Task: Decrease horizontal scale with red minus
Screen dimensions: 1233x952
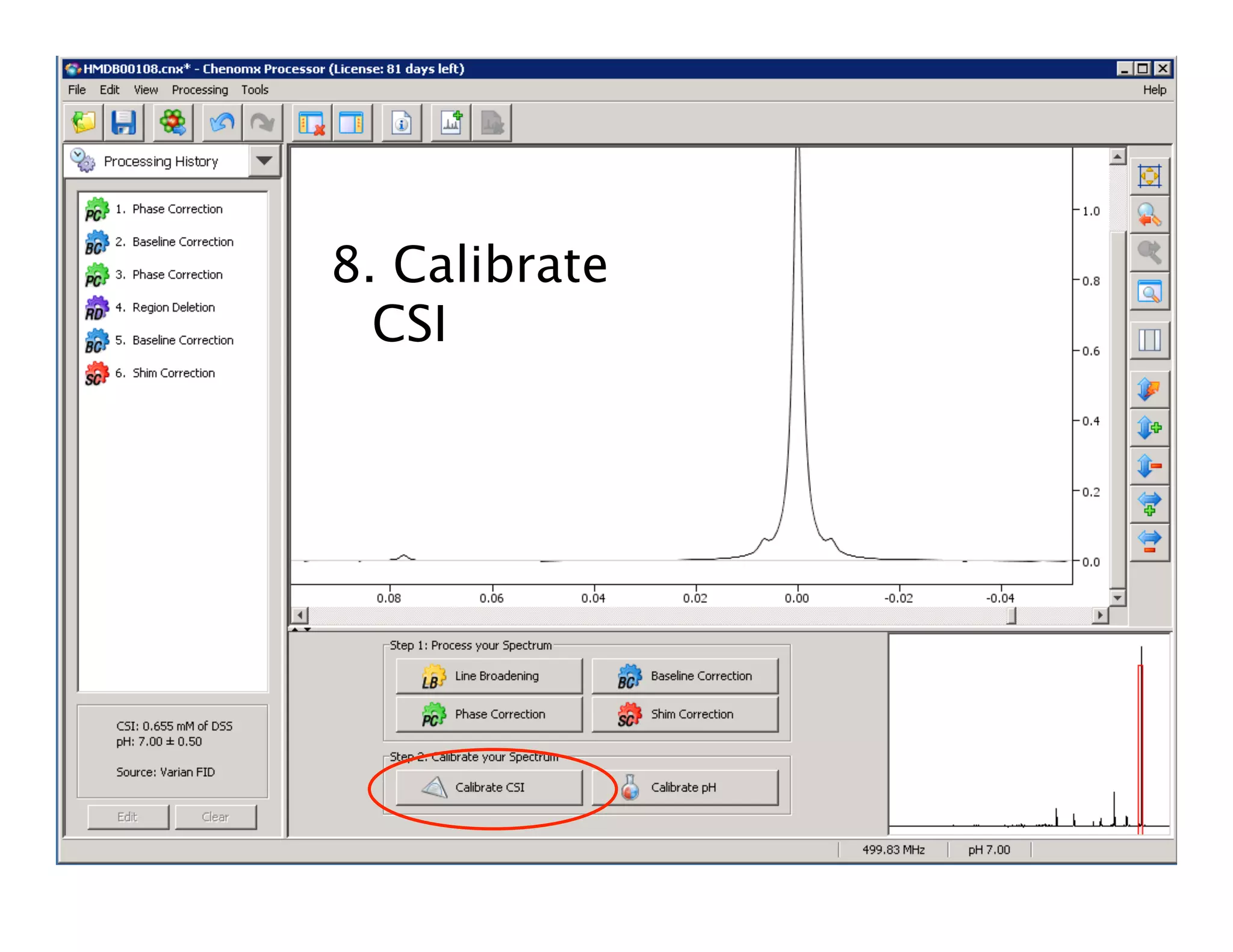Action: [x=1149, y=542]
